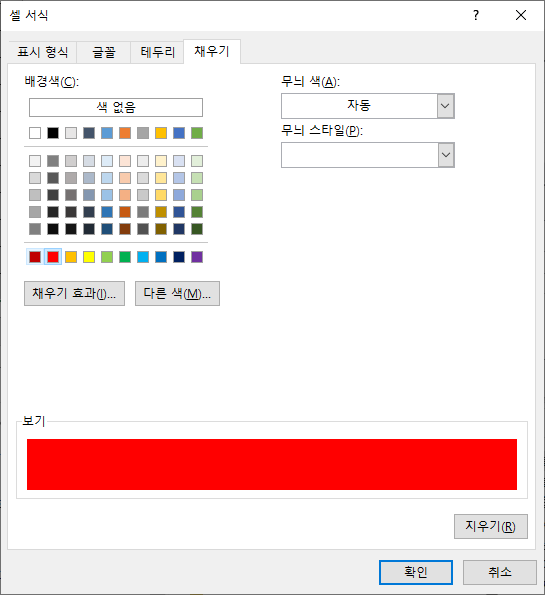Image resolution: width=545 pixels, height=595 pixels.
Task: Click the empty 무늬 스타일 combo field
Action: point(367,155)
